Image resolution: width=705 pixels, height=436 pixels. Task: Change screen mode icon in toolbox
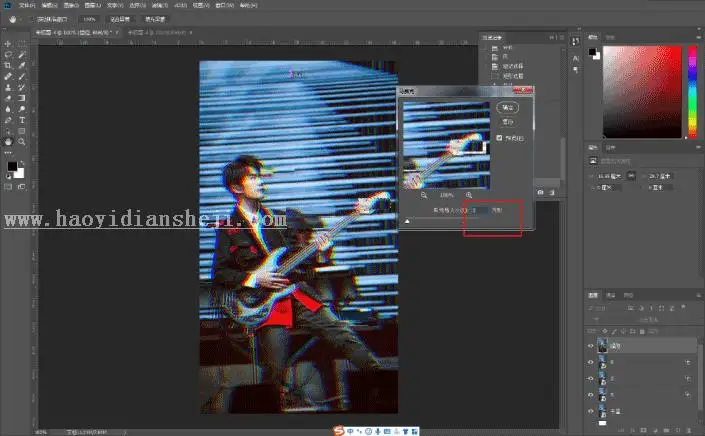(22, 187)
